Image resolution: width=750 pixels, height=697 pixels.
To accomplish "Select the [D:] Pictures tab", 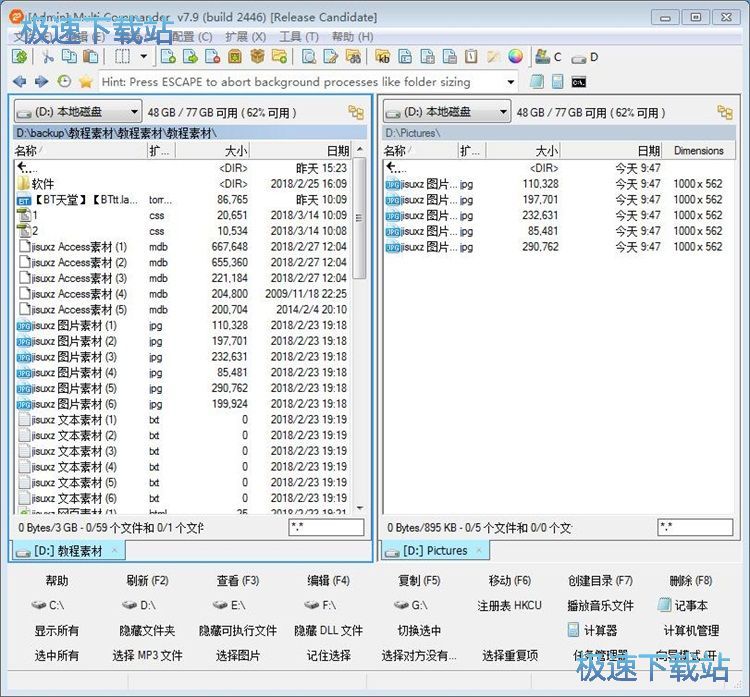I will click(435, 551).
